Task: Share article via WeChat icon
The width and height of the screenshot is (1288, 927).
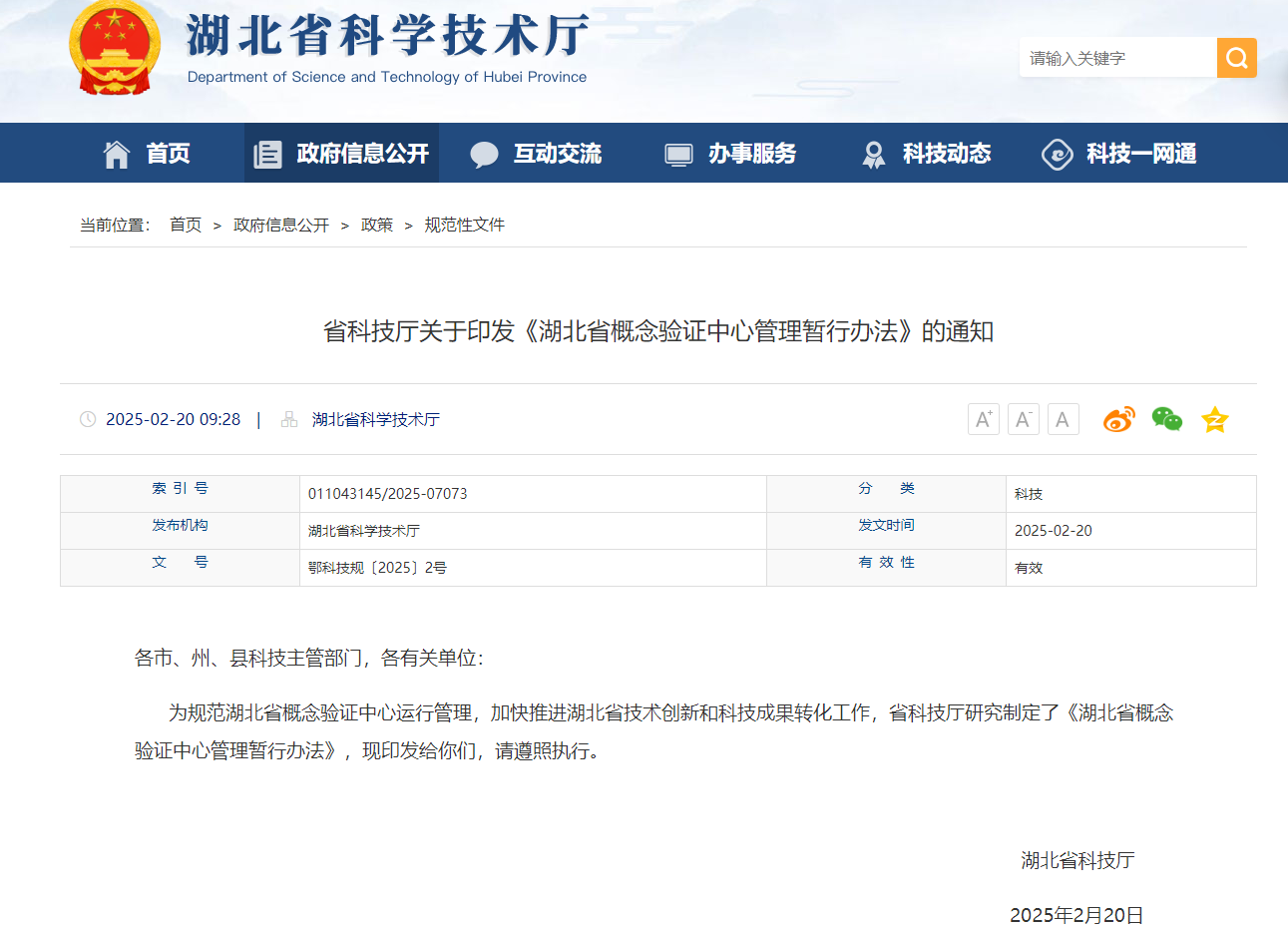Action: pos(1166,419)
